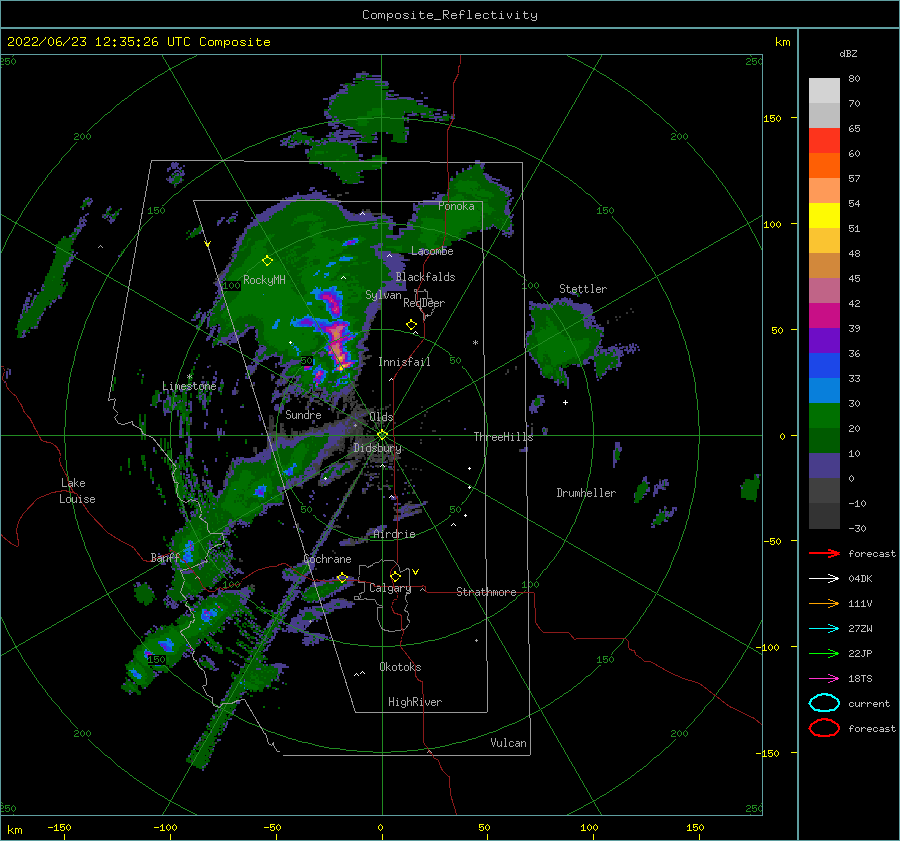The image size is (900, 841).
Task: Click the purple 36-39 dBZ color band
Action: point(824,340)
